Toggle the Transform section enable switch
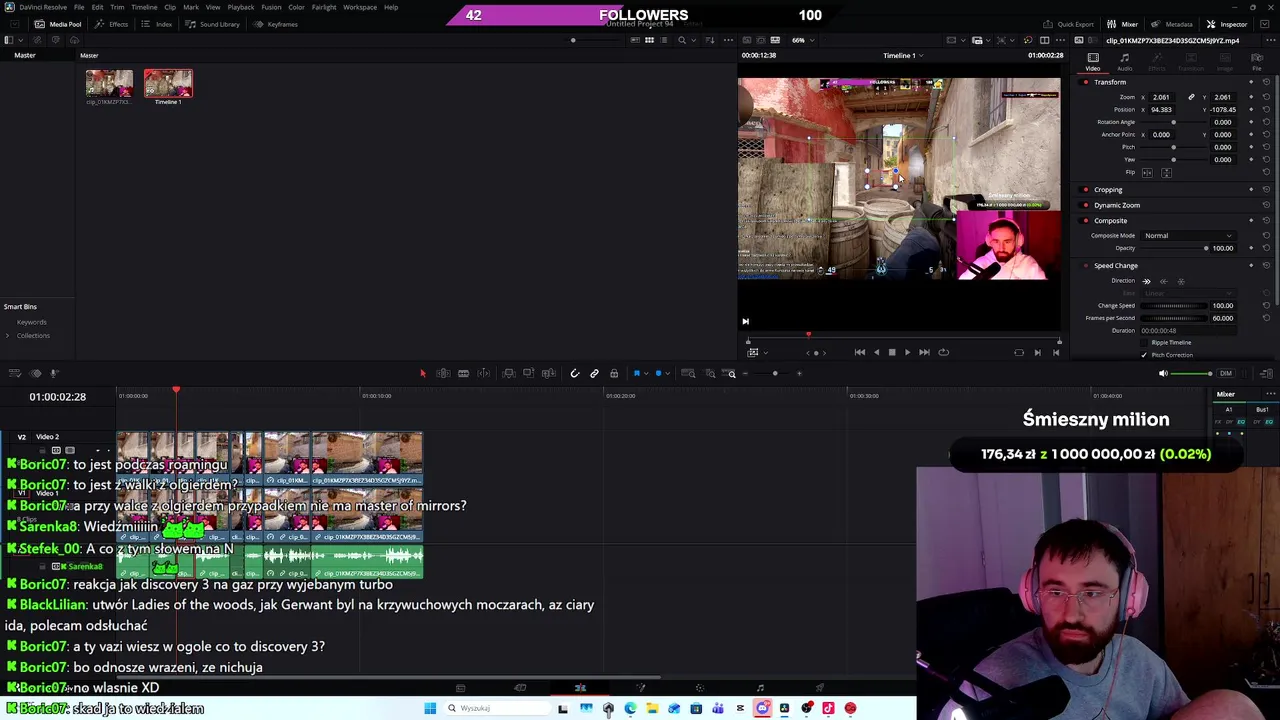Image resolution: width=1280 pixels, height=720 pixels. click(x=1085, y=82)
